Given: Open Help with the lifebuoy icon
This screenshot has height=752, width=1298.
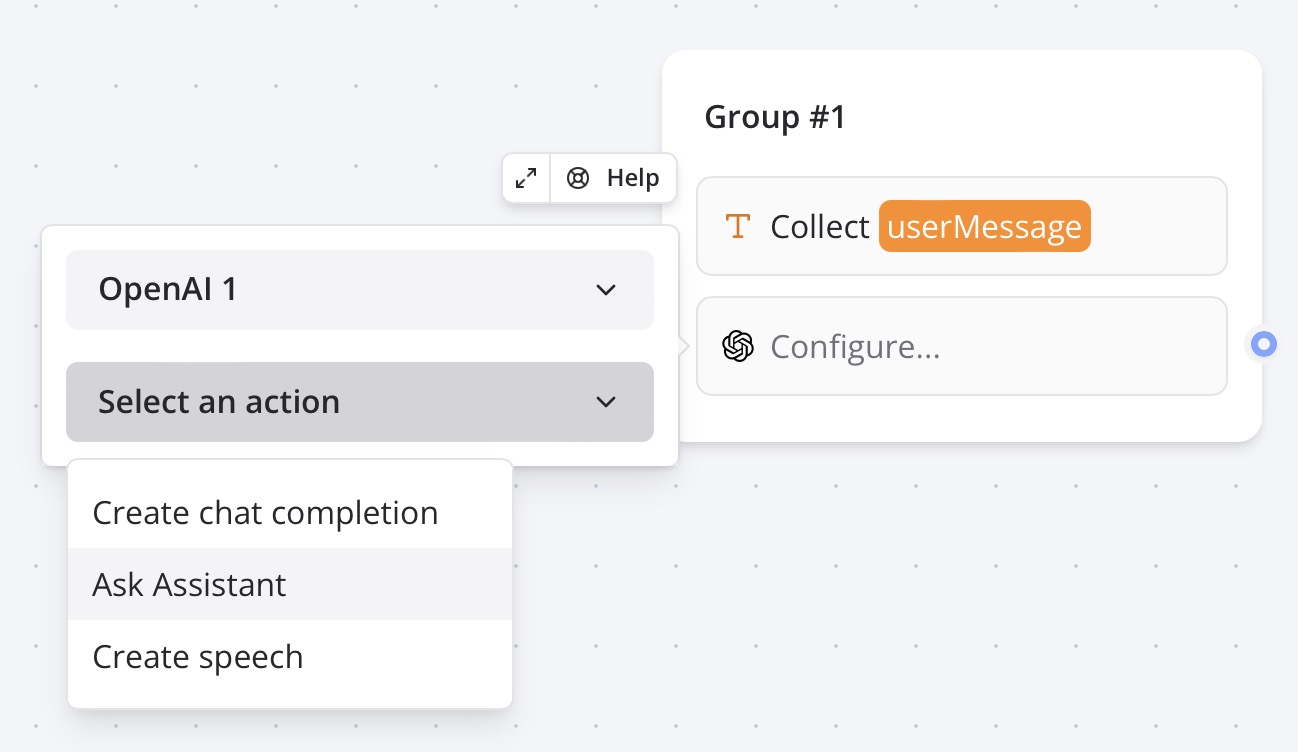Looking at the screenshot, I should click(578, 178).
